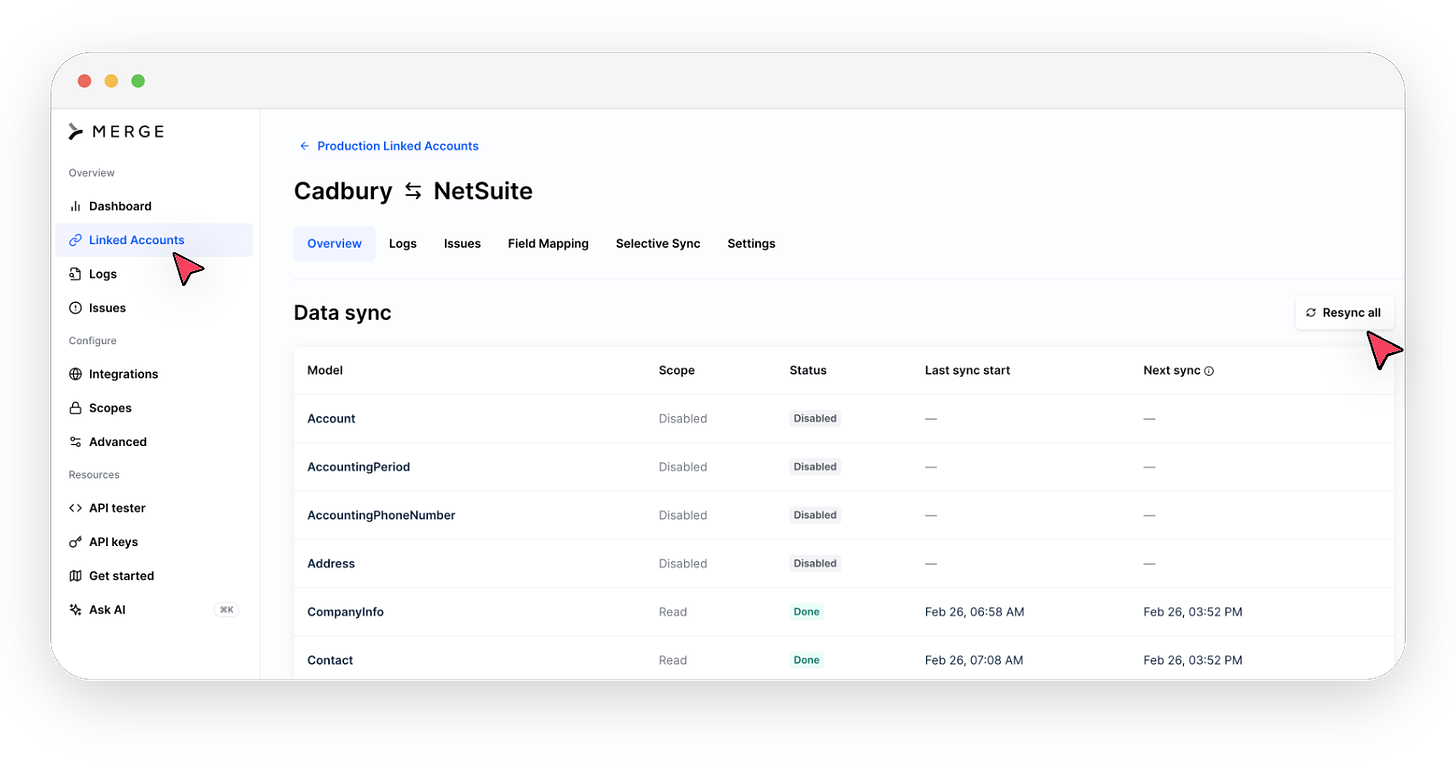Screen dimensions: 1456x765
Task: Click the Address model name
Action: [x=331, y=564]
